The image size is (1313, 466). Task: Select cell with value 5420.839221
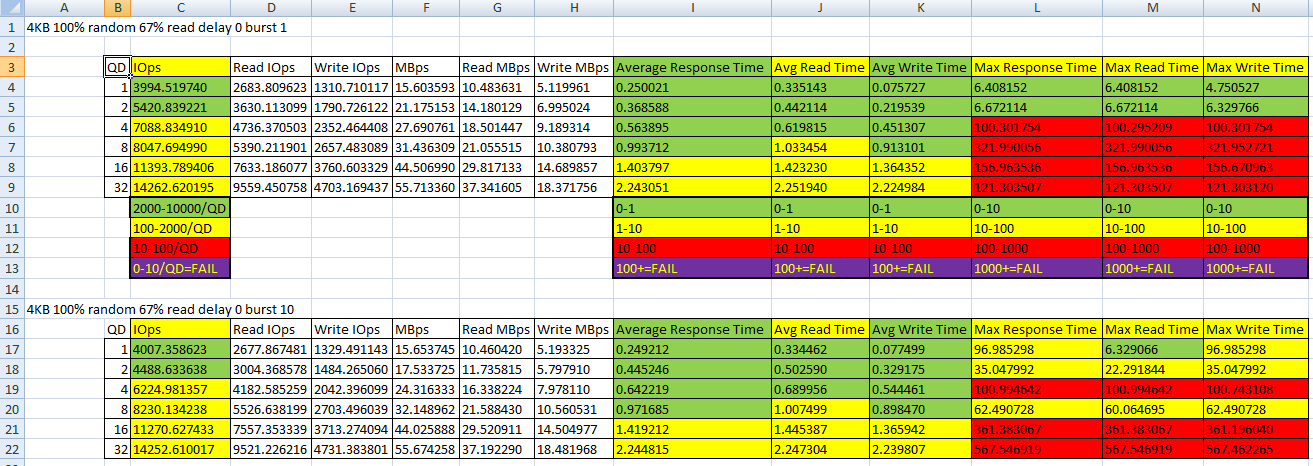coord(180,106)
